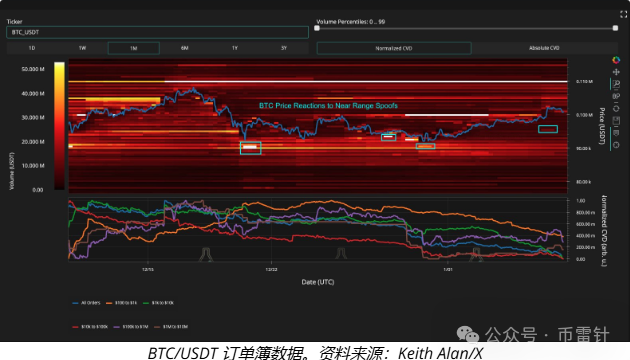
Task: Select the 1M time range tab
Action: point(133,48)
